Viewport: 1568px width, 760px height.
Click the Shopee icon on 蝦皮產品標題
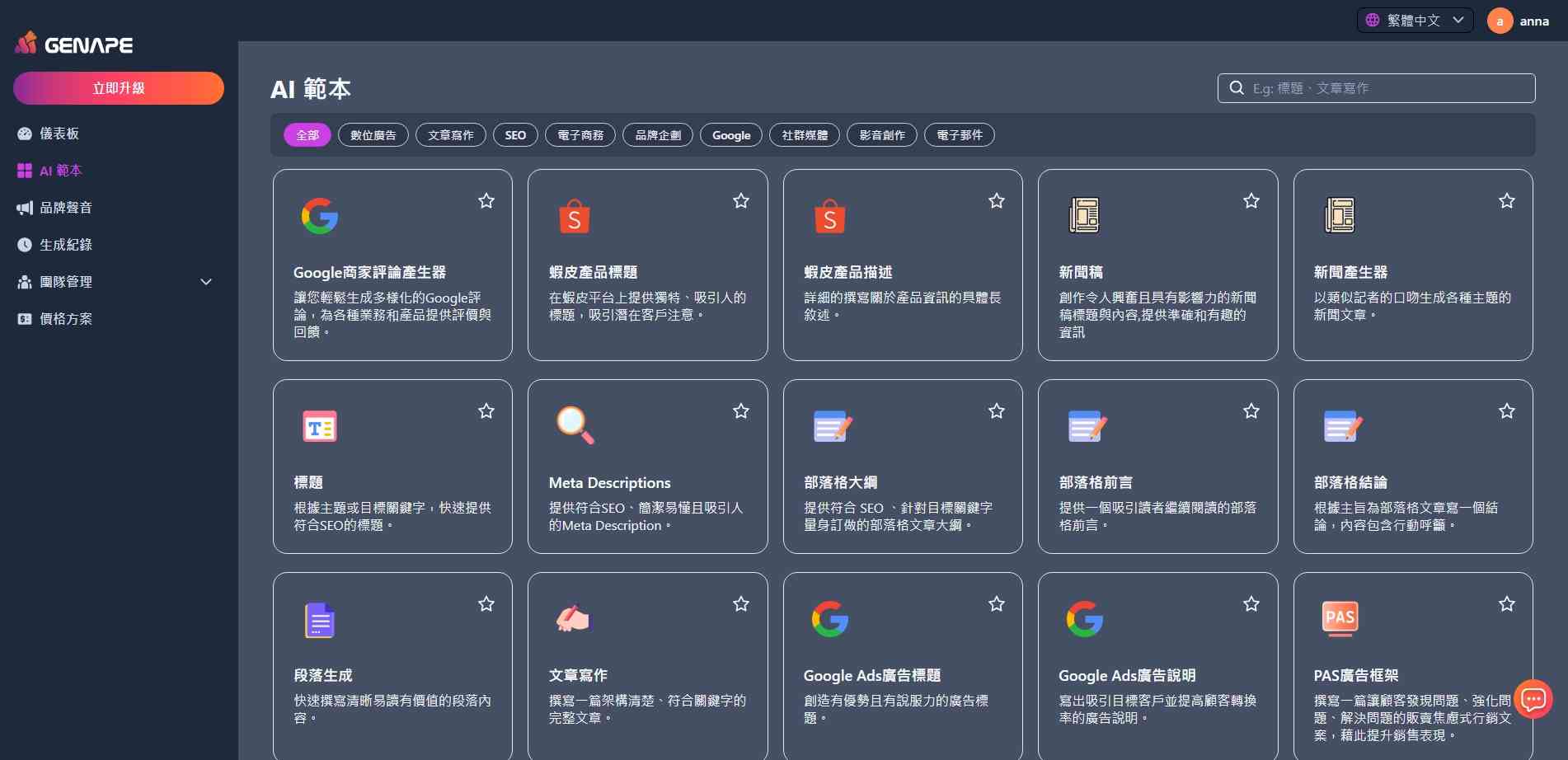coord(575,216)
